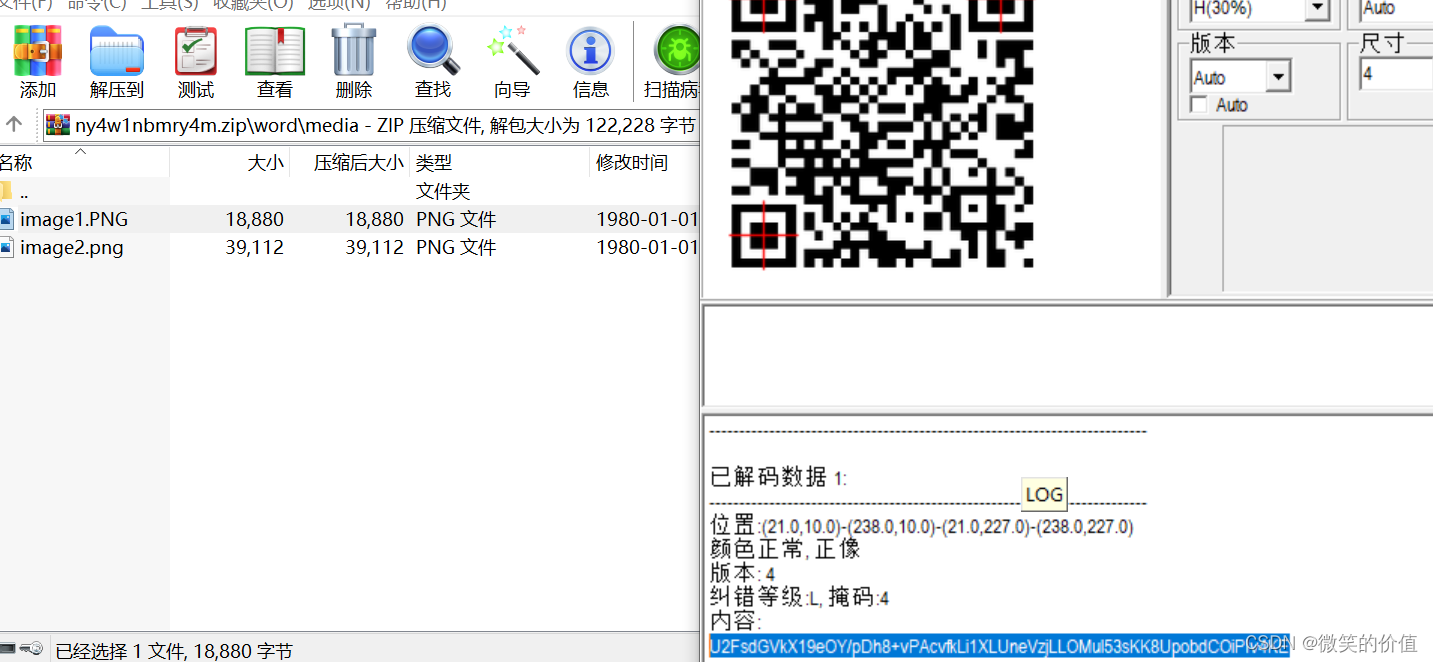
Task: Launch the 向导 (Wizard) icon
Action: coord(512,50)
